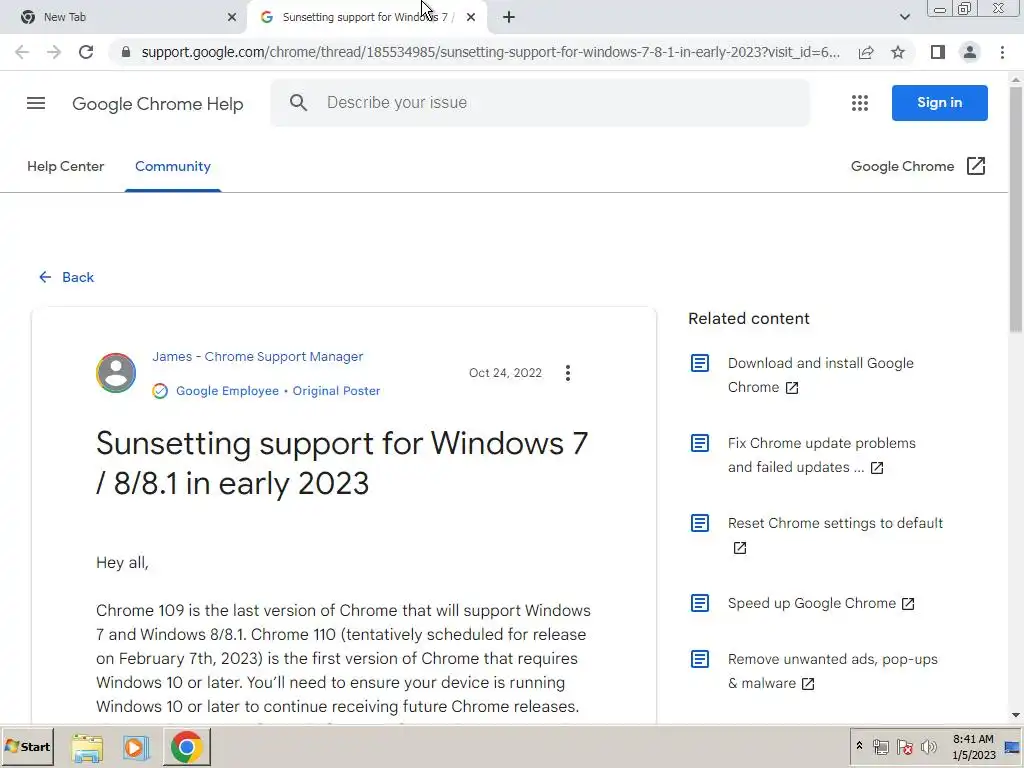Click the address bar URL

coord(490,52)
